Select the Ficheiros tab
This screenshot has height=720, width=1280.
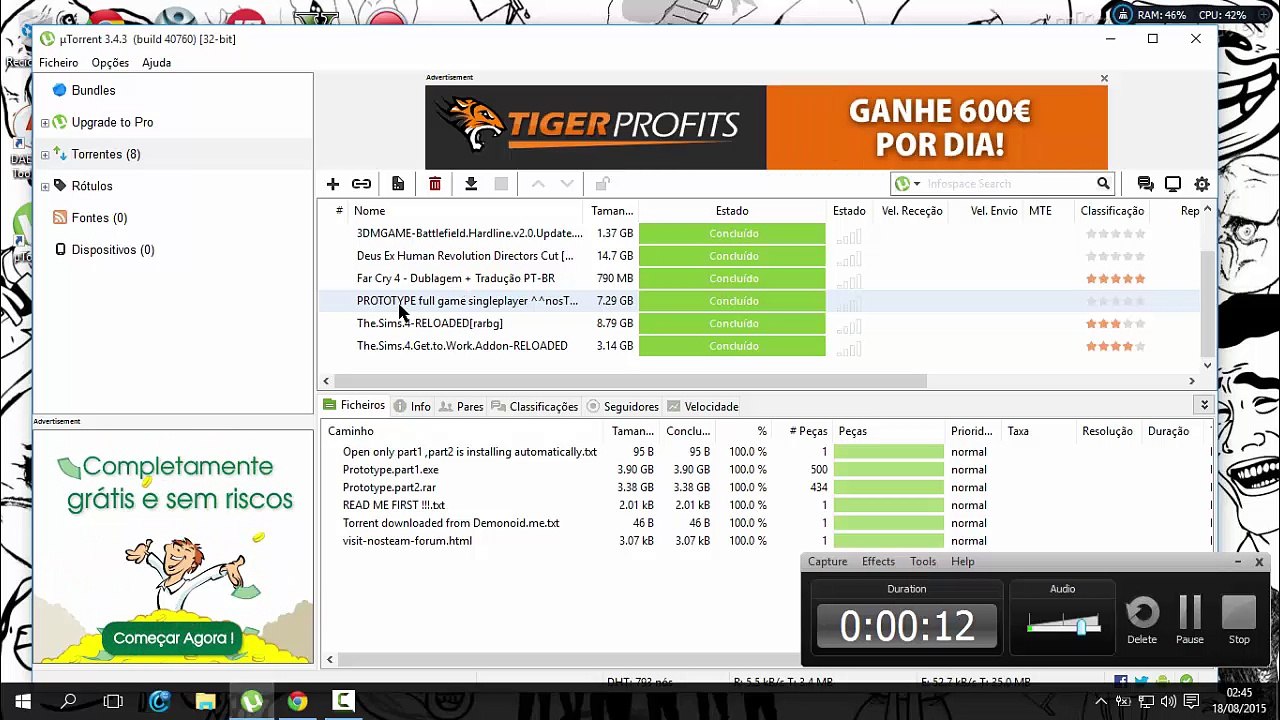354,405
